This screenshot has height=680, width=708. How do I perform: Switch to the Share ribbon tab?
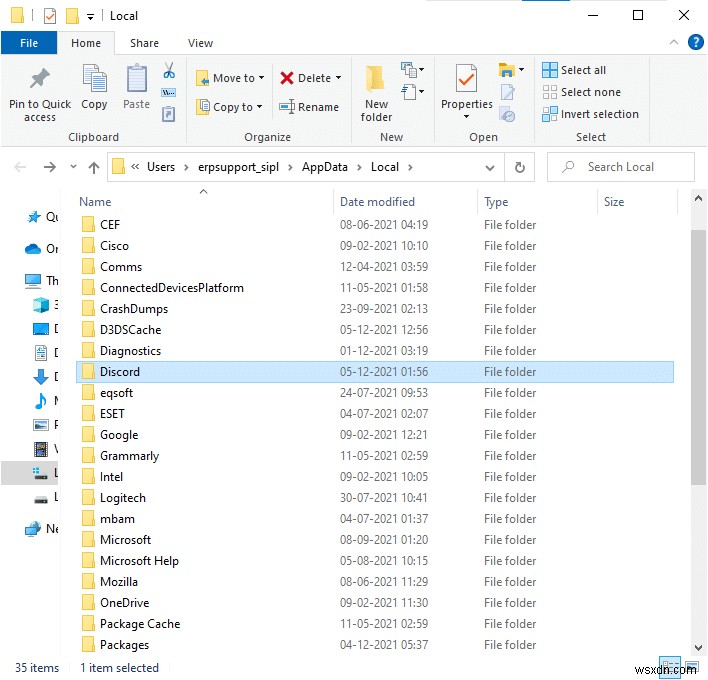tap(144, 43)
